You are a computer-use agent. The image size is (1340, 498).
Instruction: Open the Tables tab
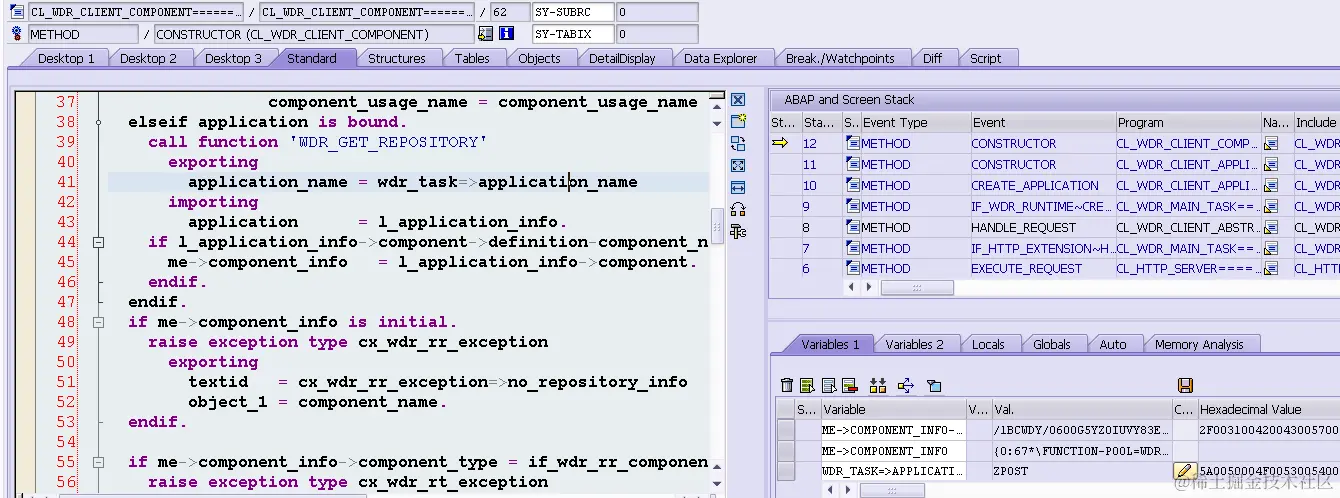pyautogui.click(x=472, y=58)
